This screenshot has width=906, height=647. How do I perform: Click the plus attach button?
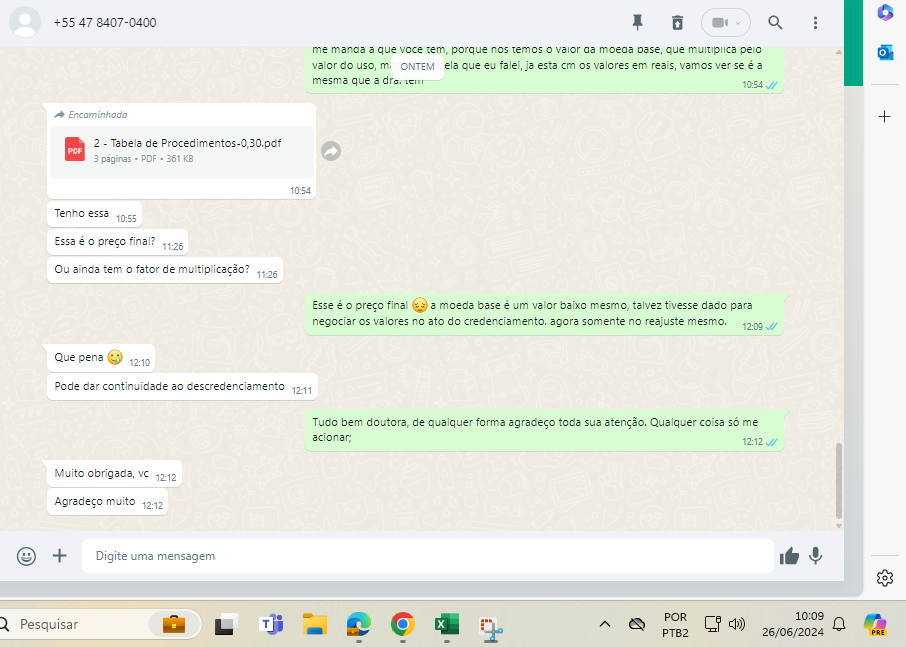pyautogui.click(x=60, y=556)
